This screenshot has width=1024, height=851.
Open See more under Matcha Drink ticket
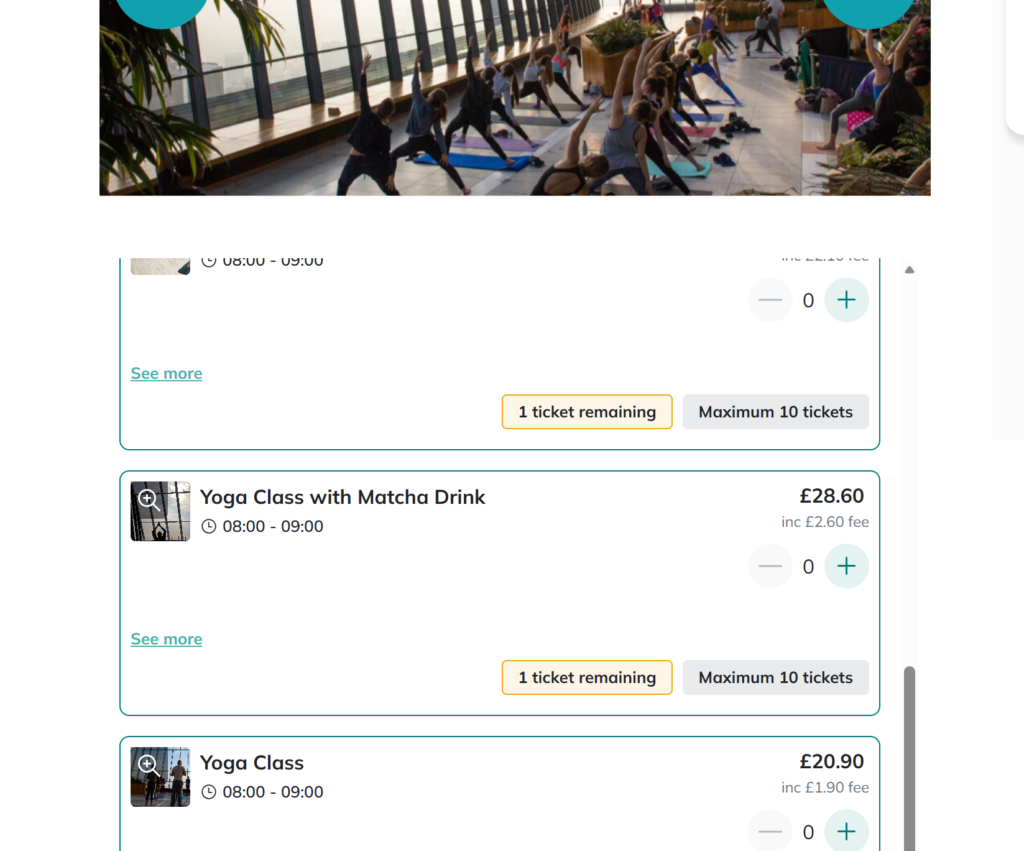(x=167, y=639)
